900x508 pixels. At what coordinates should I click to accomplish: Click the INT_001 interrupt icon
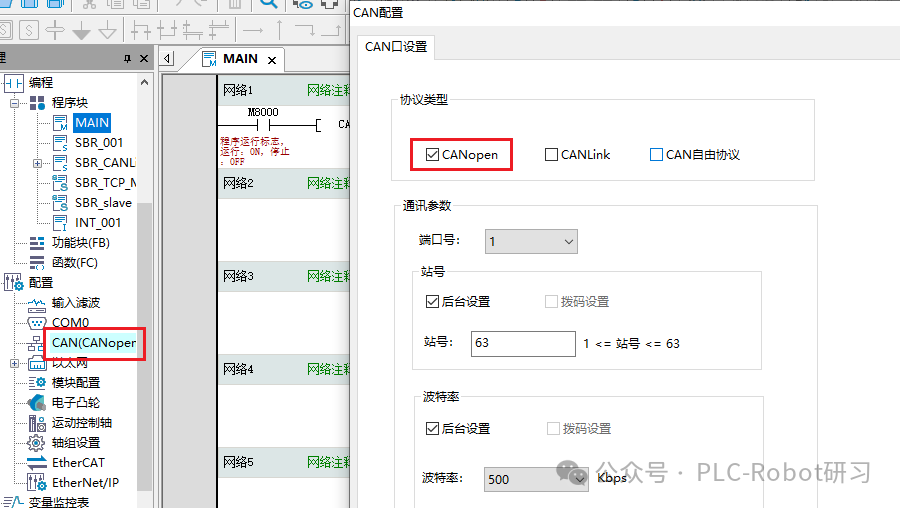click(x=60, y=223)
